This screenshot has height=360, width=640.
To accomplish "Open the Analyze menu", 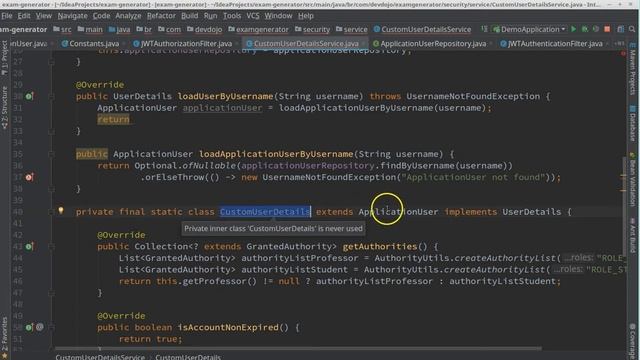I will pyautogui.click(x=128, y=16).
